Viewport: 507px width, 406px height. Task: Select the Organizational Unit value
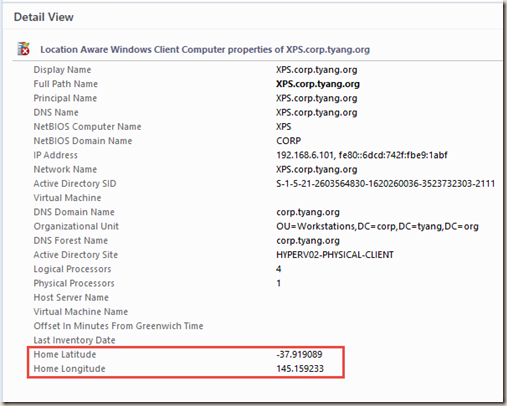[x=377, y=227]
